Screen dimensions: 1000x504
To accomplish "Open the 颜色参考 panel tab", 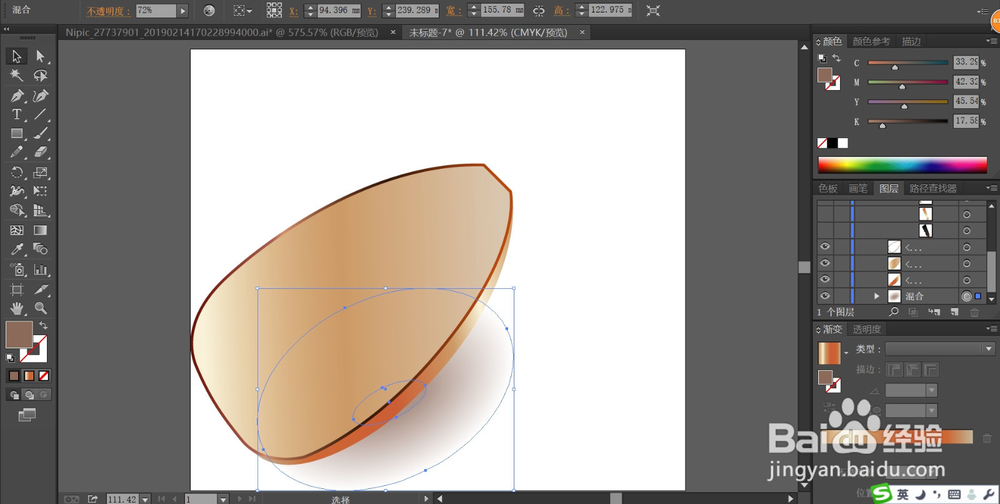I will (x=871, y=41).
